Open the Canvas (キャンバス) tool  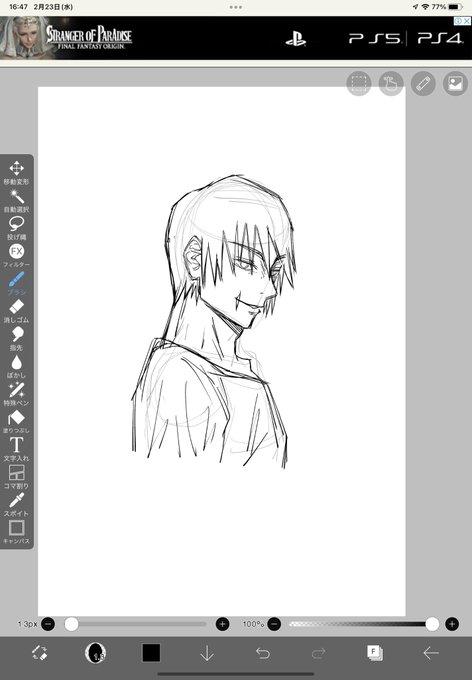[16, 532]
